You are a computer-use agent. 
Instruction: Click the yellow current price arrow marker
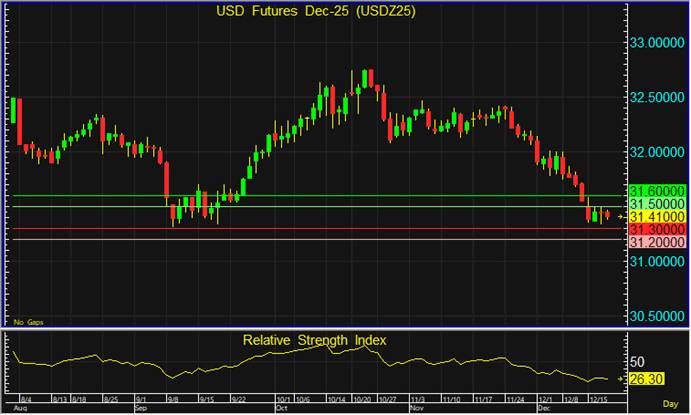coord(621,216)
